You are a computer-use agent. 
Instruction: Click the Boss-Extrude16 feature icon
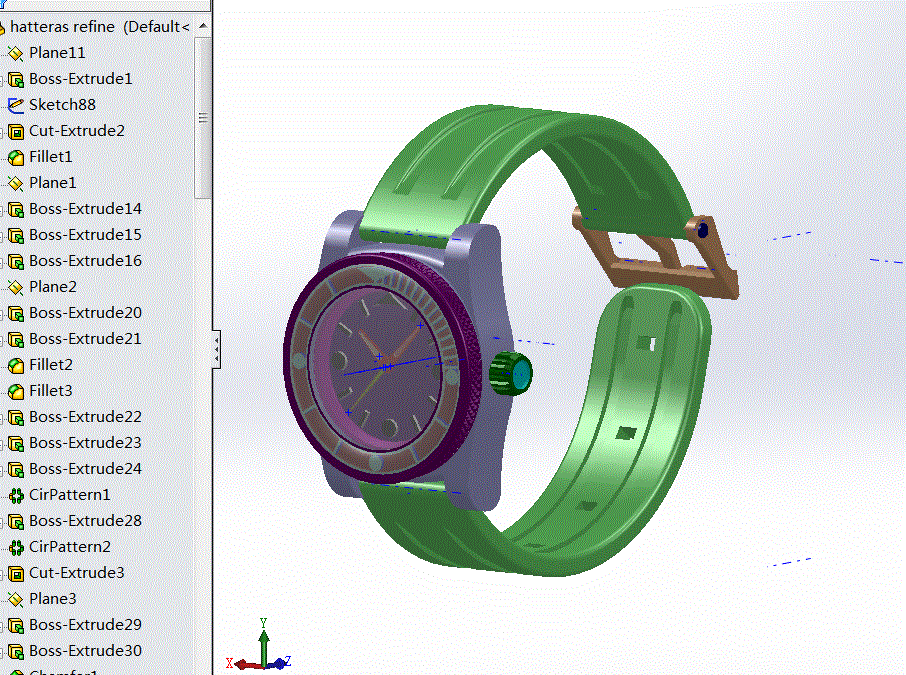16,261
